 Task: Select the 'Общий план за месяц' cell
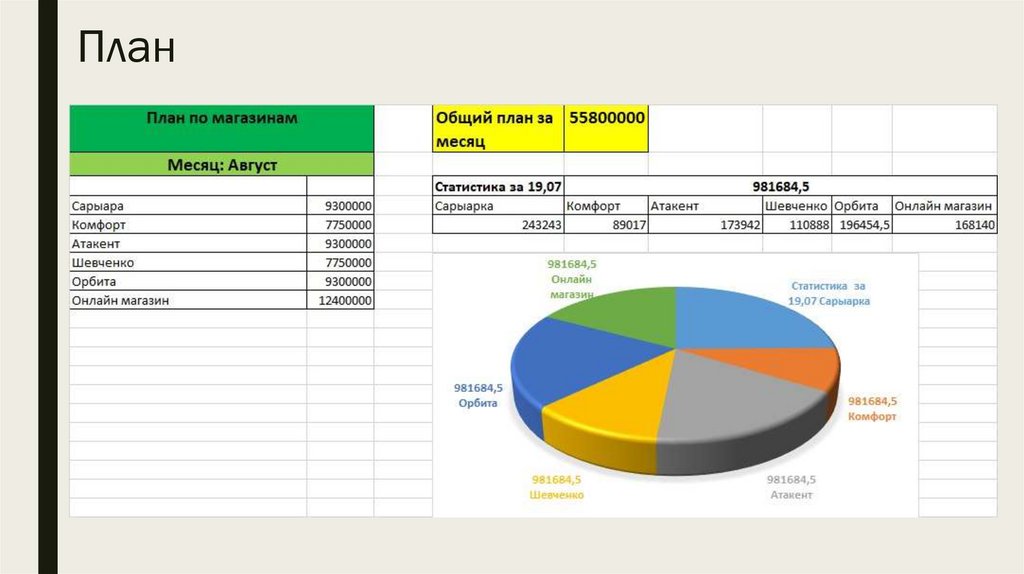tap(498, 129)
